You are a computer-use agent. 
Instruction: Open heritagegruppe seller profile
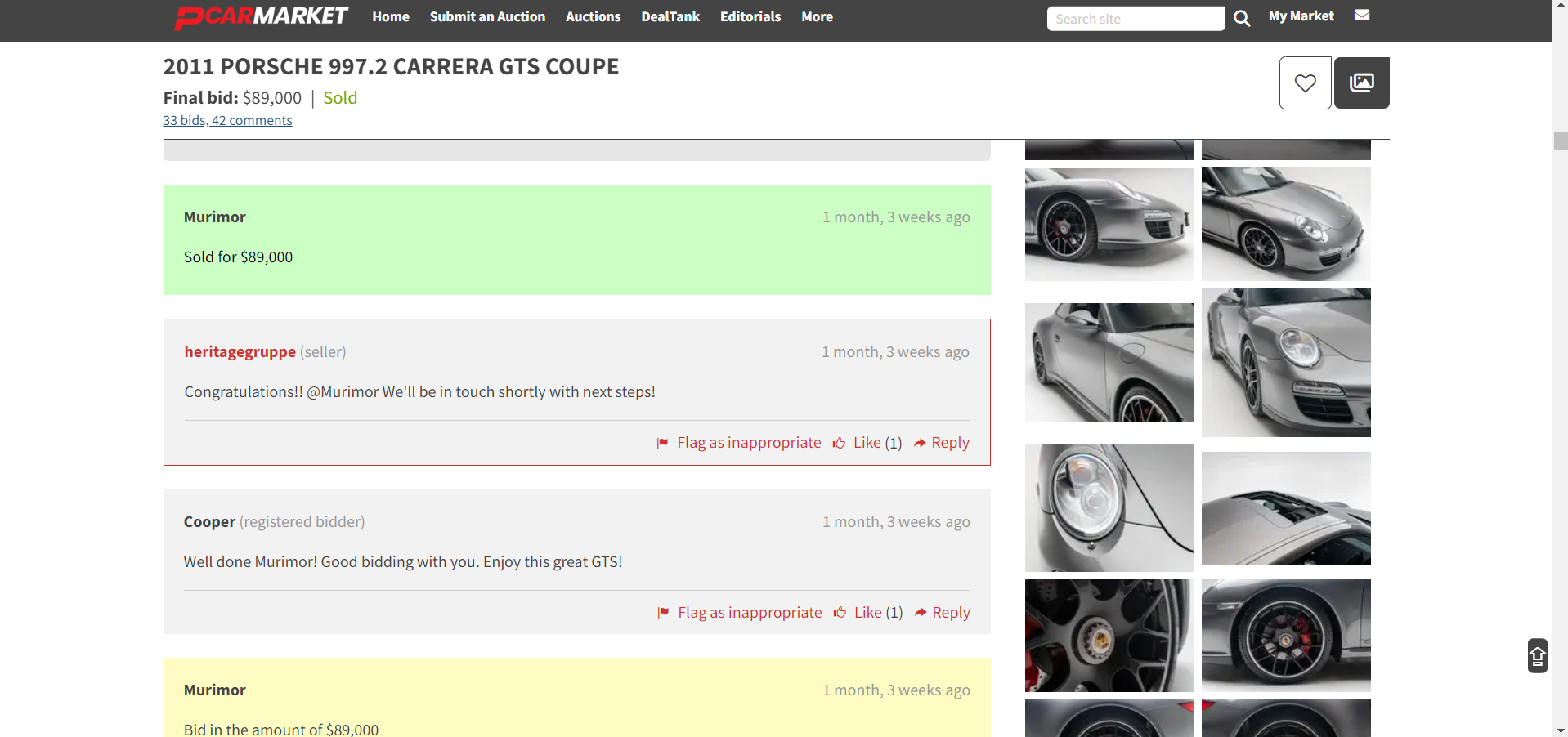[x=240, y=351]
